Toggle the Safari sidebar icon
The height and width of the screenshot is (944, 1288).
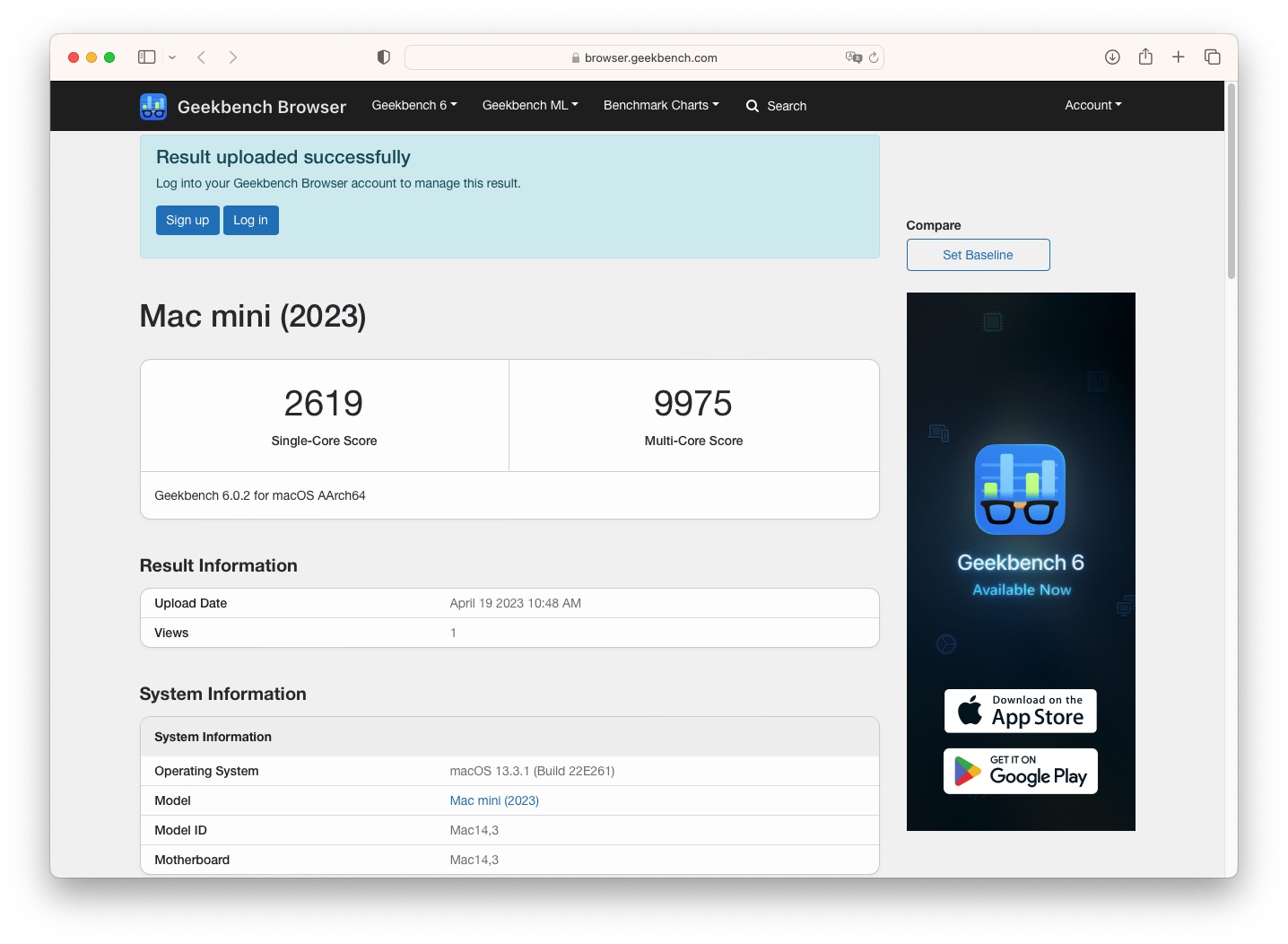coord(147,57)
